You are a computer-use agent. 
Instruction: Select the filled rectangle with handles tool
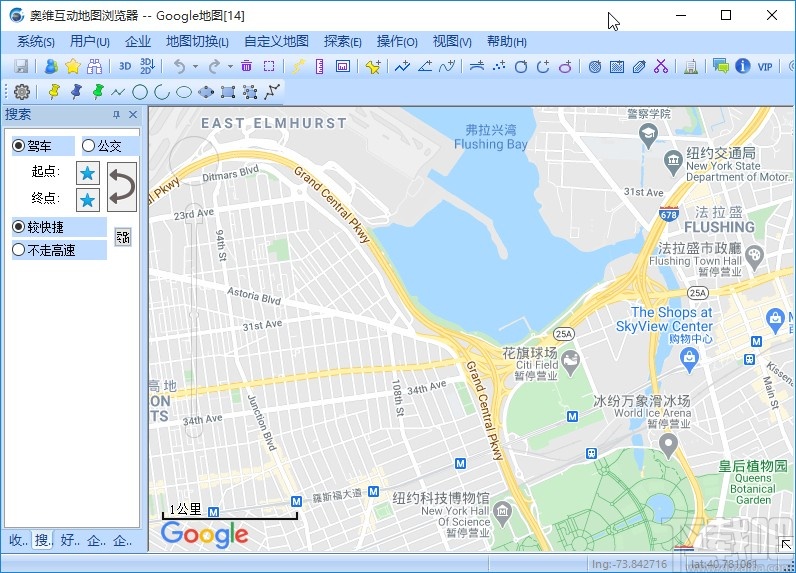point(228,92)
